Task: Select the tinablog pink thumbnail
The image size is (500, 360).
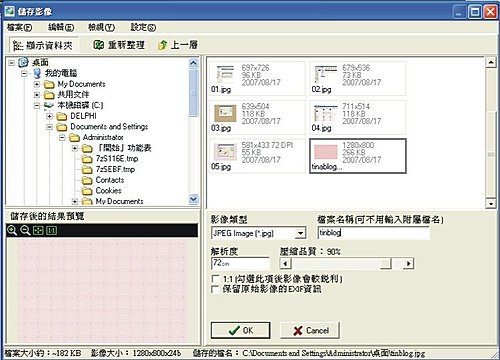Action: tap(358, 156)
